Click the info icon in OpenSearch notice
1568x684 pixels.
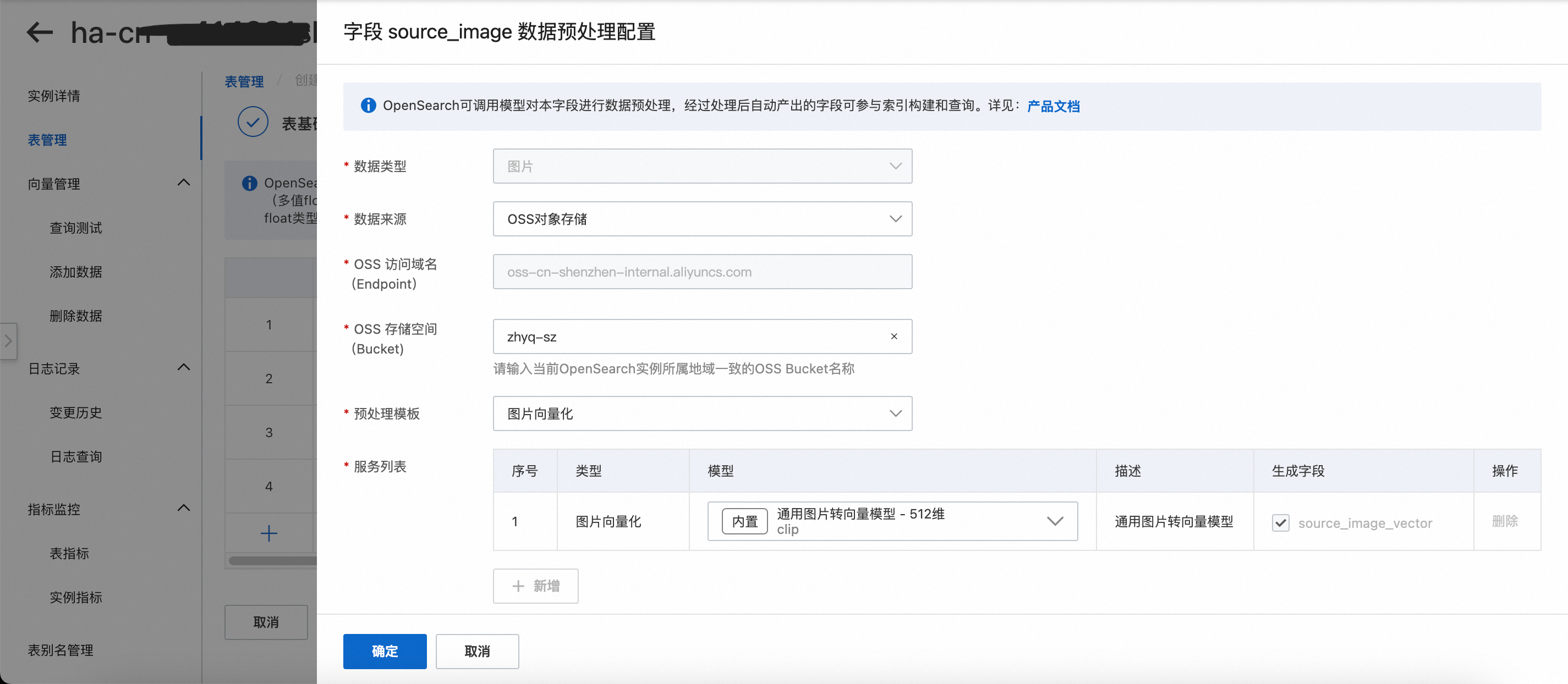[368, 105]
